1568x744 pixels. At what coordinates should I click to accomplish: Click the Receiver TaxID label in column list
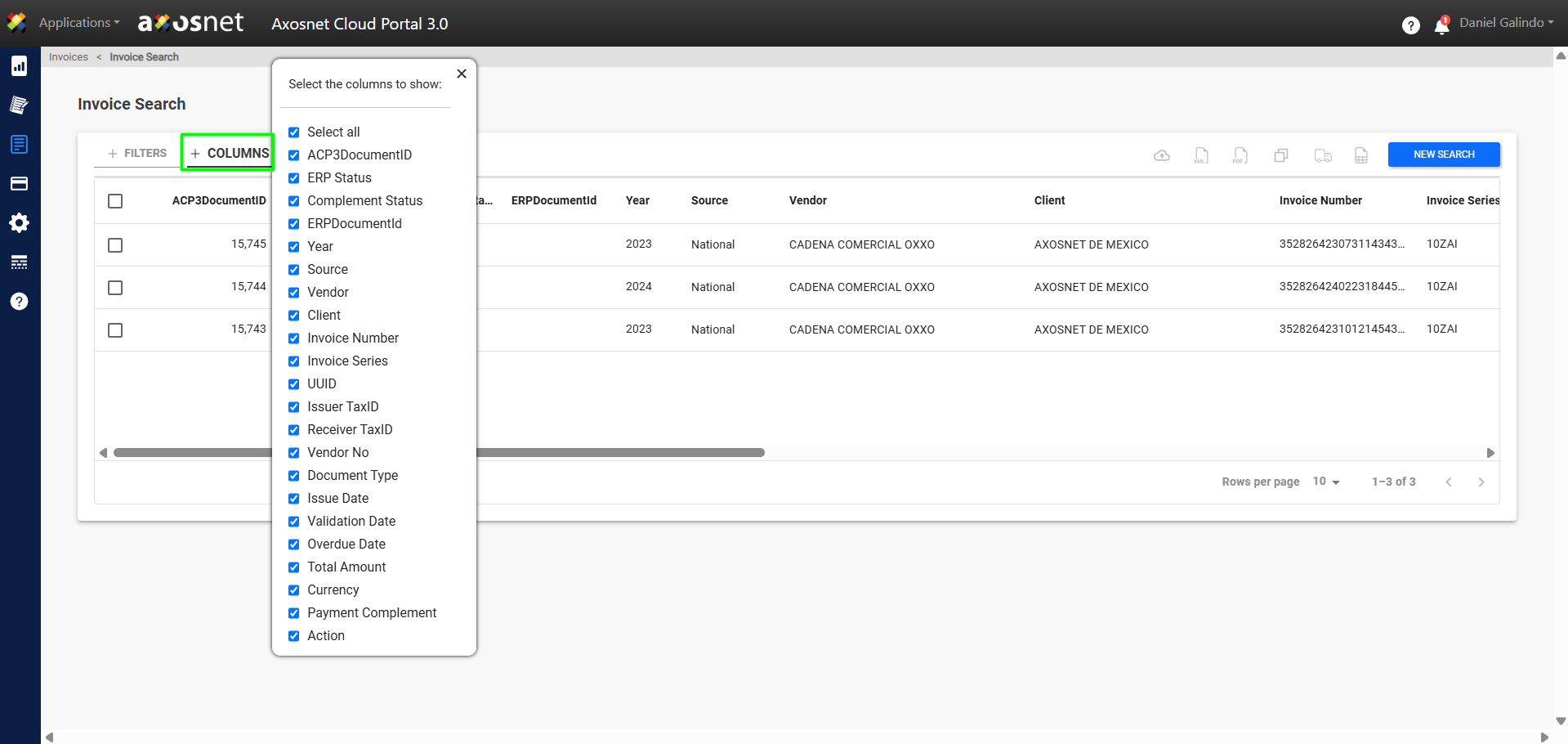click(x=350, y=430)
